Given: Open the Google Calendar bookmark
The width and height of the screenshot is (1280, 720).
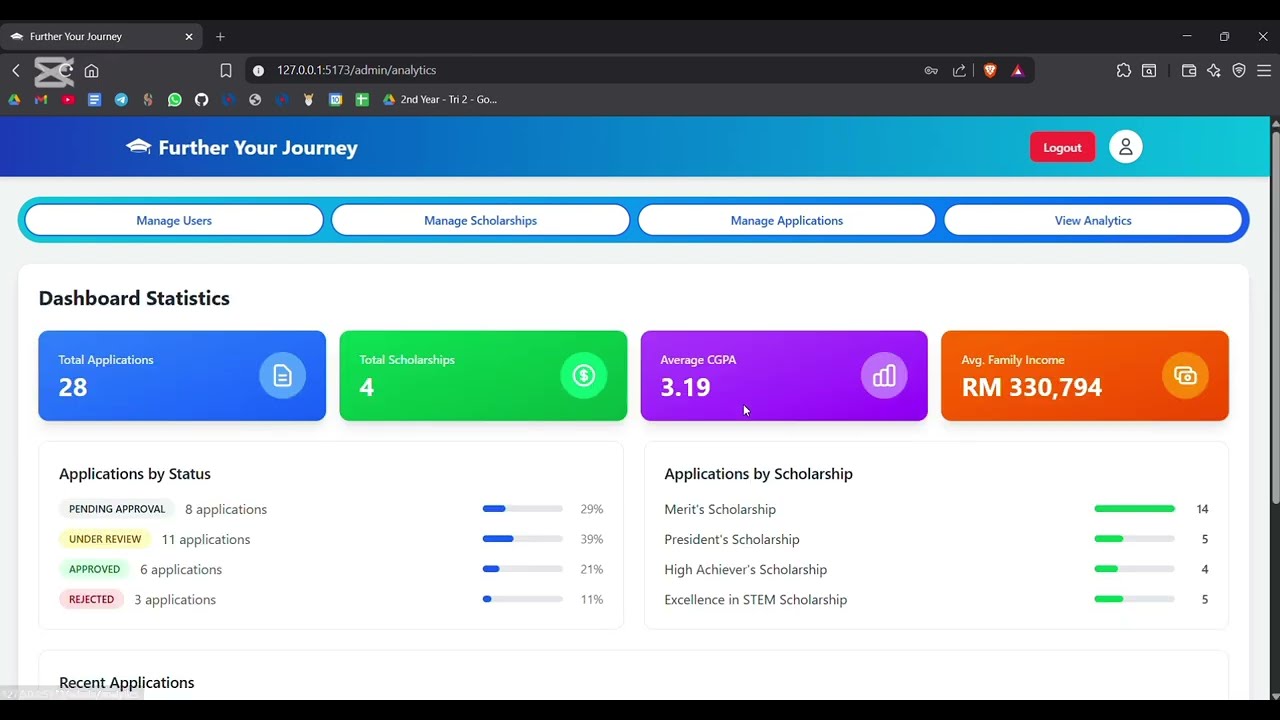Looking at the screenshot, I should click(336, 99).
